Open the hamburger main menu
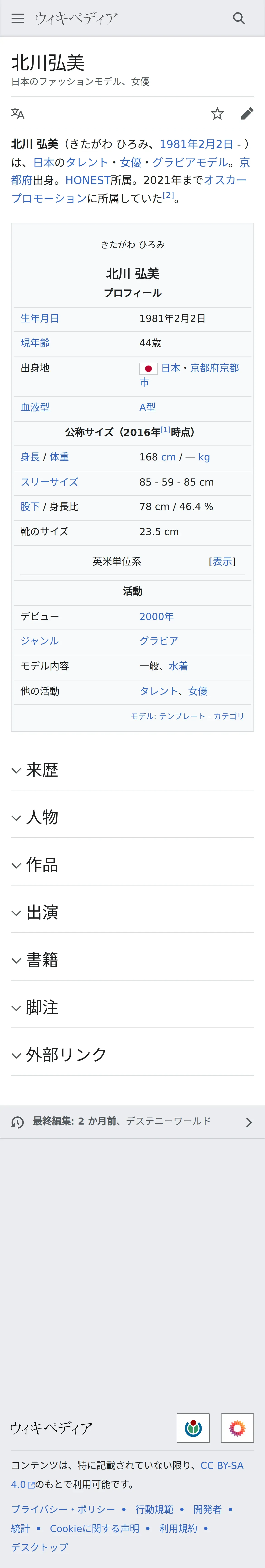 18,18
